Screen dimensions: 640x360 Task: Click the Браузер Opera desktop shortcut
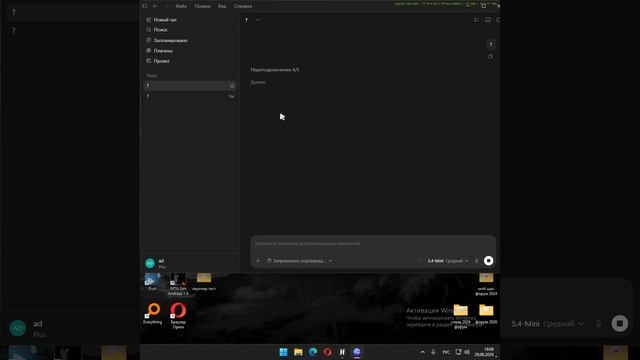178,316
